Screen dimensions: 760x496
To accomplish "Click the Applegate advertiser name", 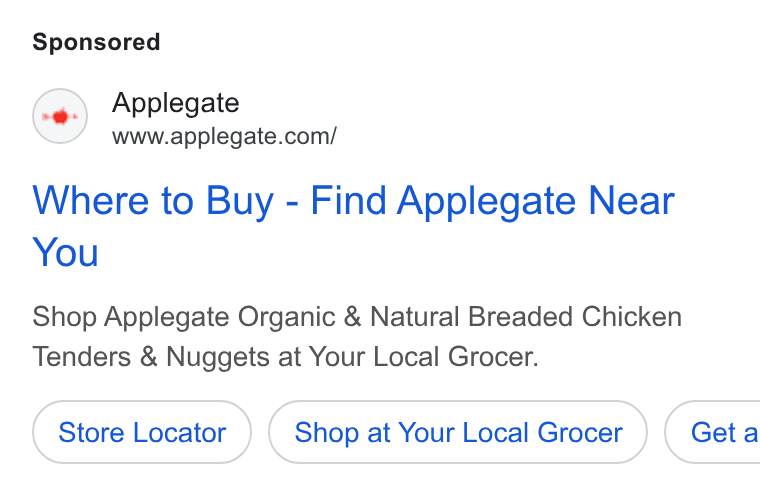I will [x=175, y=103].
